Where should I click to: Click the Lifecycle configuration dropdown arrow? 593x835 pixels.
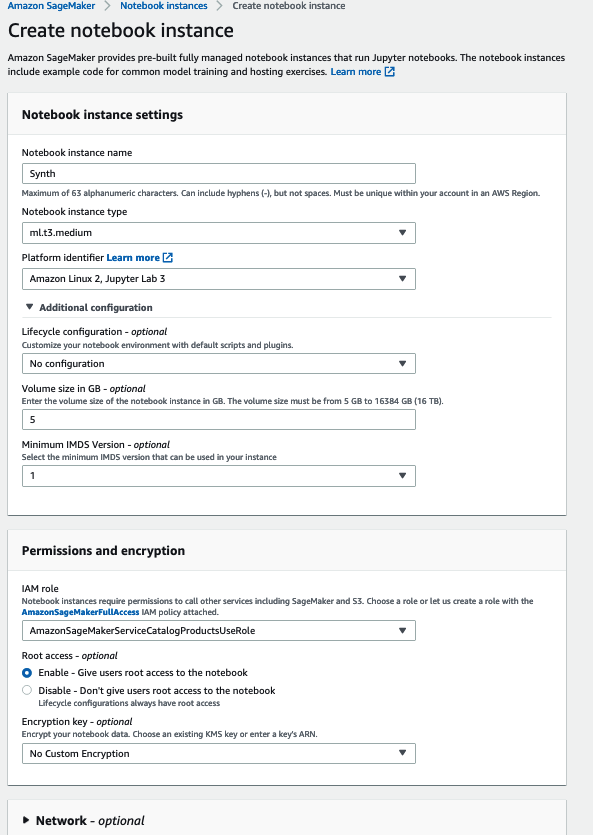pos(402,364)
